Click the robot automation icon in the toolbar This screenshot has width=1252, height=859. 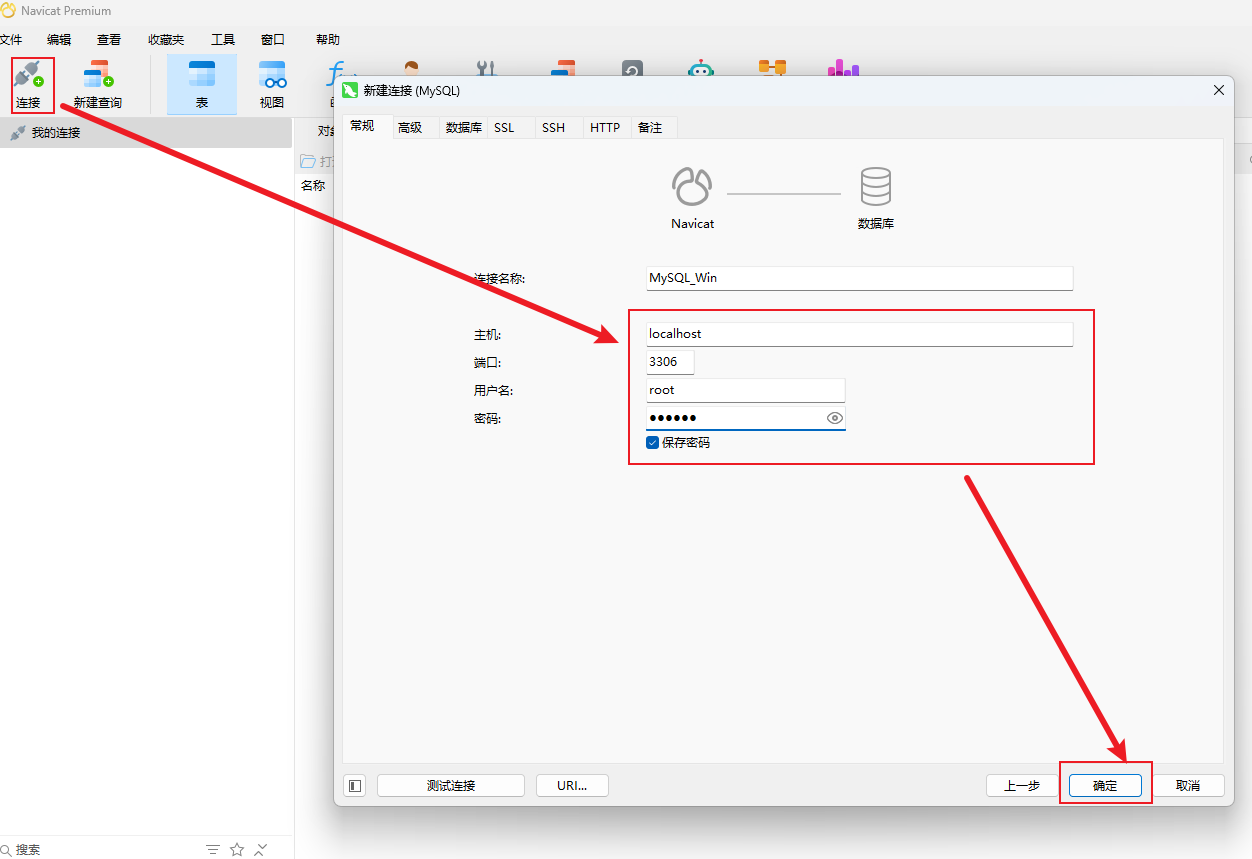(x=701, y=68)
